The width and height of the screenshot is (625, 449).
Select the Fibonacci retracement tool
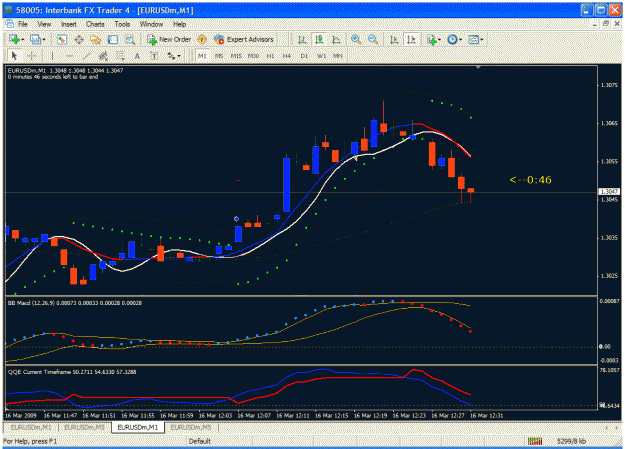coord(120,56)
